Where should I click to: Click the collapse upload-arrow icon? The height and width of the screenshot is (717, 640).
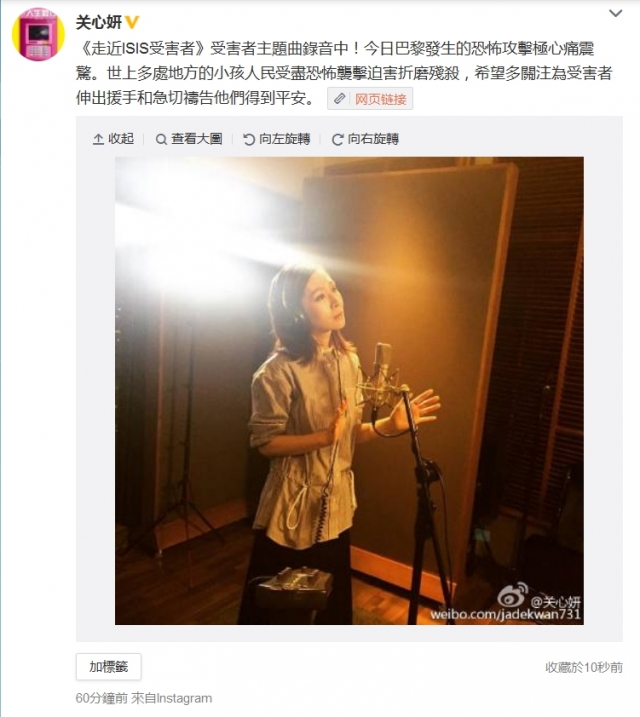[98, 139]
